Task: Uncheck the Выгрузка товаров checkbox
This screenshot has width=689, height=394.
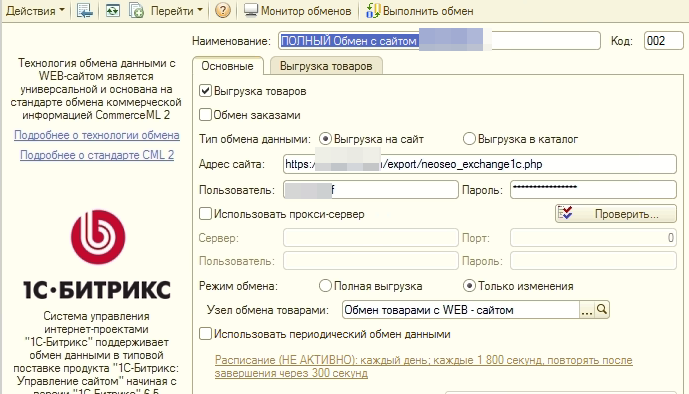Action: (205, 91)
